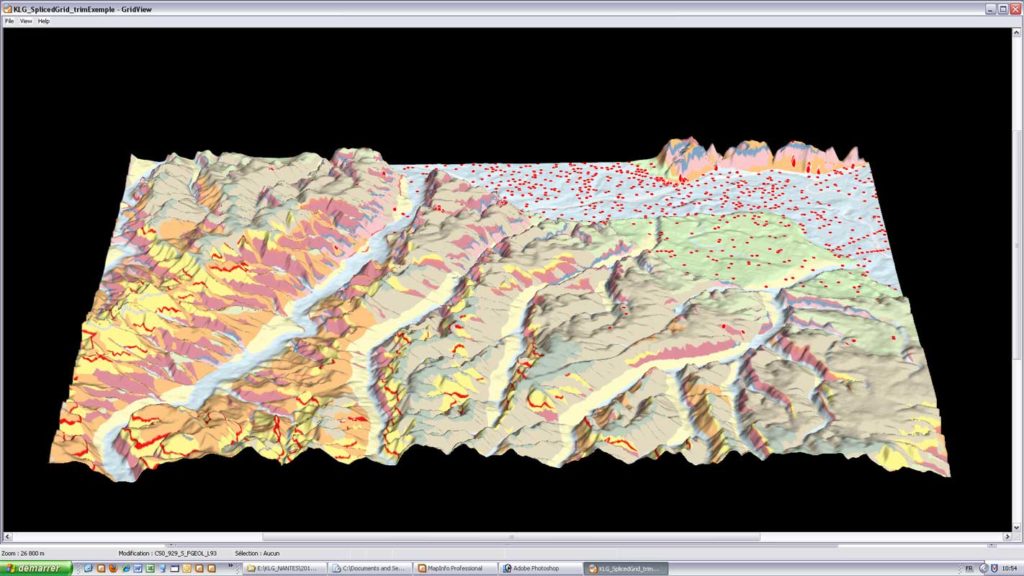Viewport: 1024px width, 576px height.
Task: Click the Zoom : 26 800 m status field
Action: click(25, 551)
